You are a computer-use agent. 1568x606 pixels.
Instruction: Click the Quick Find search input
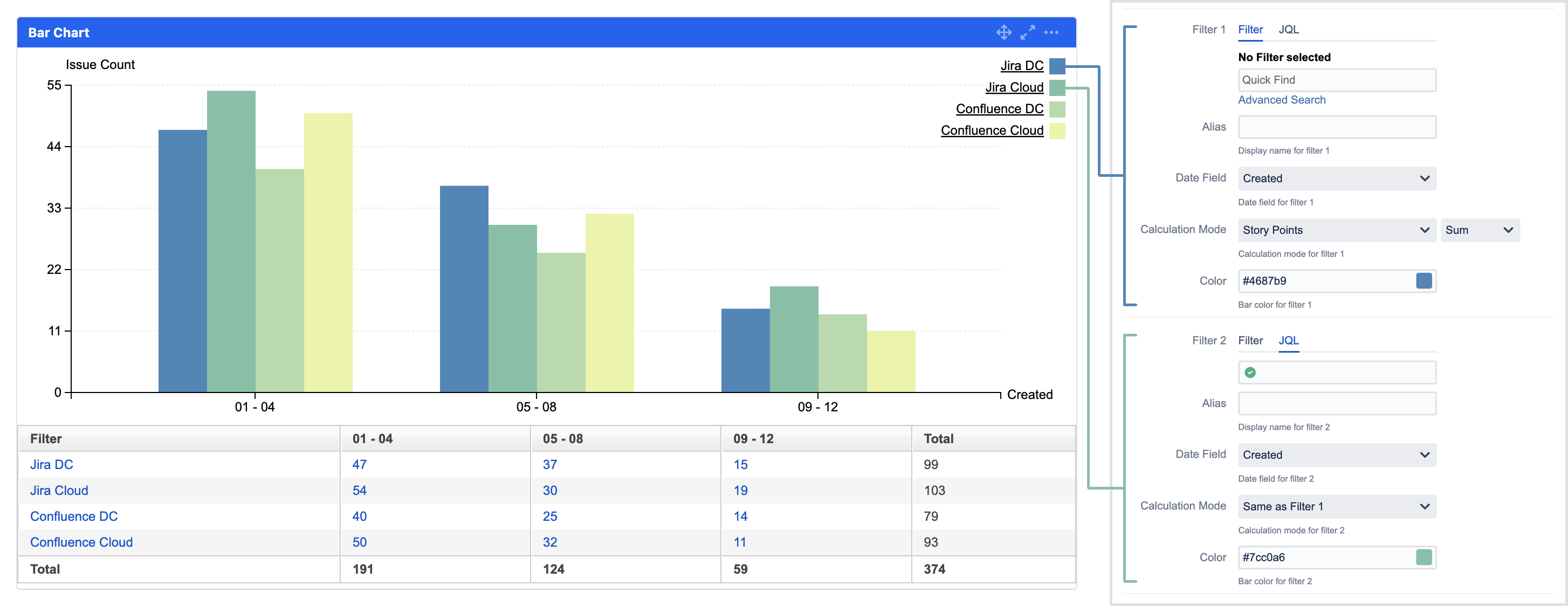[1337, 80]
